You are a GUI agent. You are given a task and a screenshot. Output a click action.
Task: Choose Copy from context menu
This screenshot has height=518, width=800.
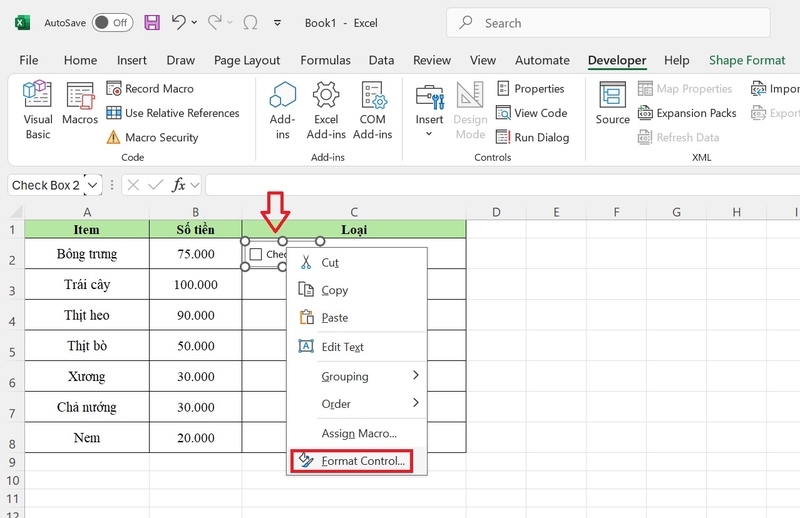pyautogui.click(x=357, y=290)
